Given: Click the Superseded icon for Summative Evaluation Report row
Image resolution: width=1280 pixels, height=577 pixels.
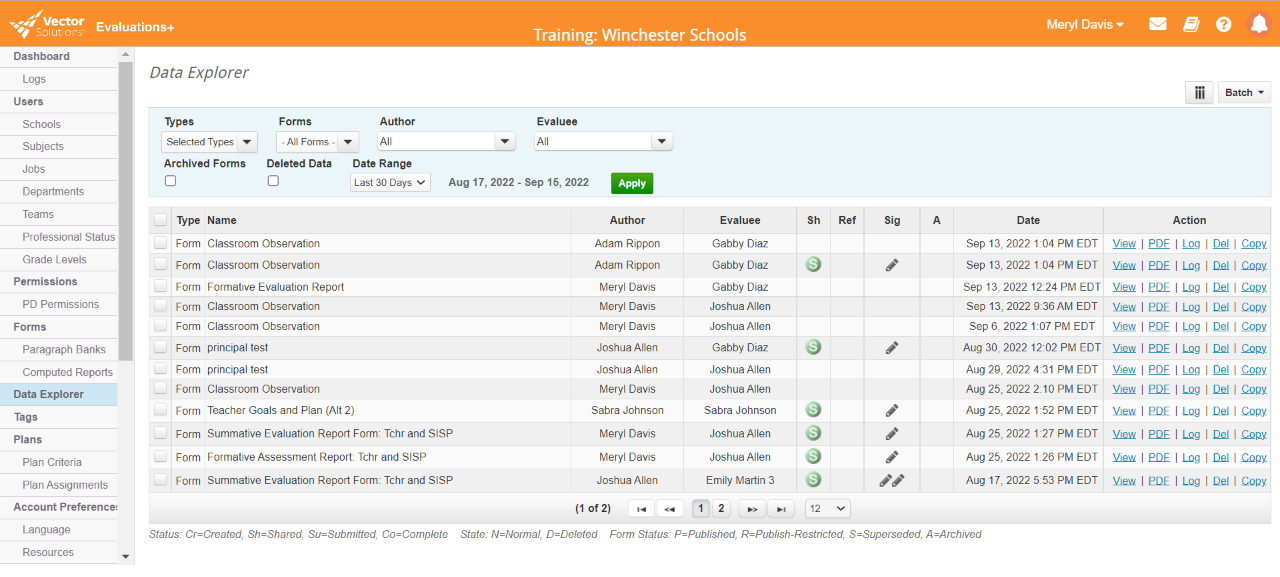Looking at the screenshot, I should pyautogui.click(x=813, y=433).
